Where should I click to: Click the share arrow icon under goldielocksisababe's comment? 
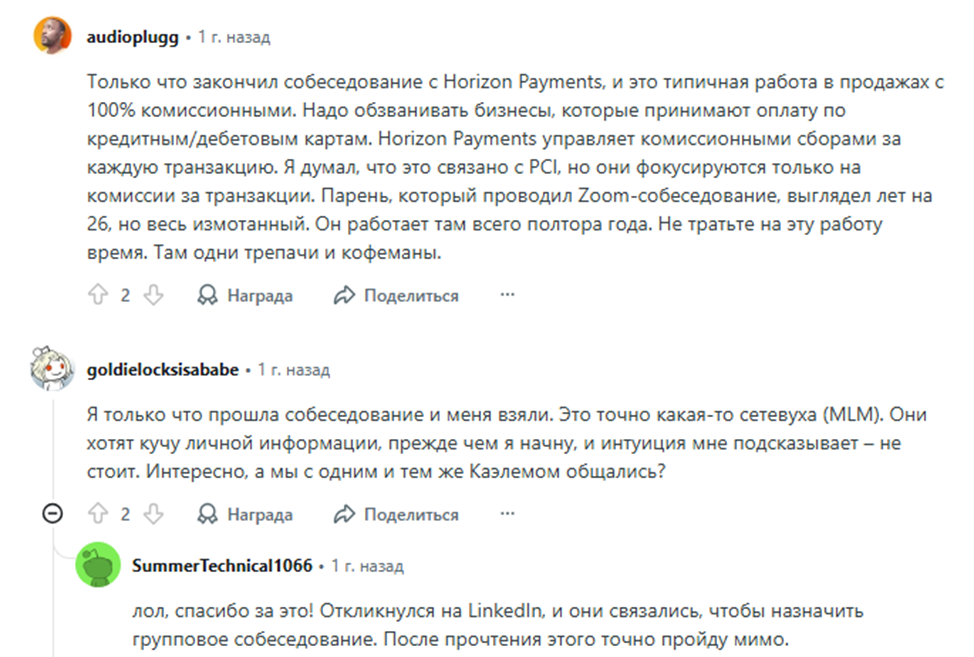(345, 514)
